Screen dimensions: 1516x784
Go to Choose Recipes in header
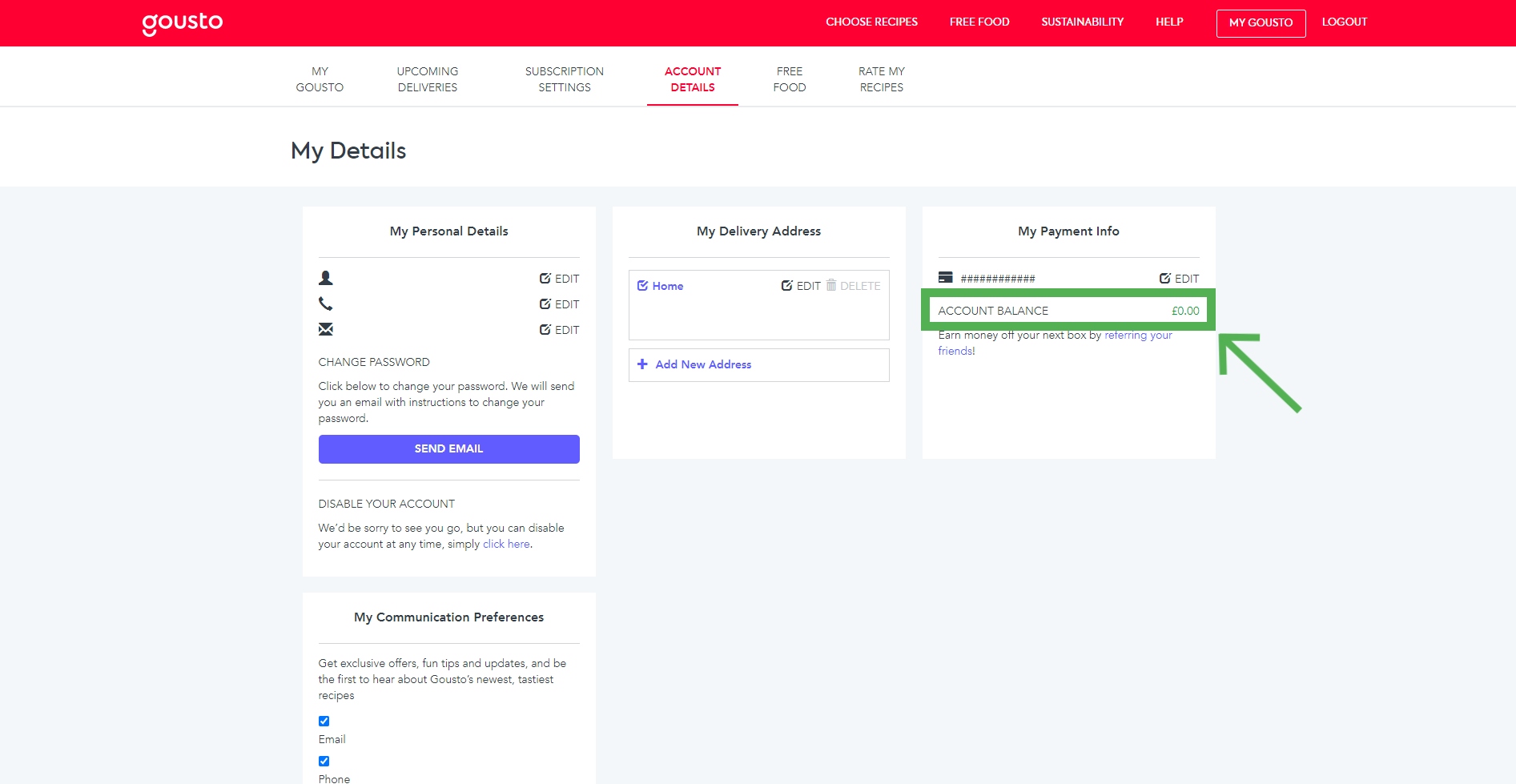tap(872, 22)
